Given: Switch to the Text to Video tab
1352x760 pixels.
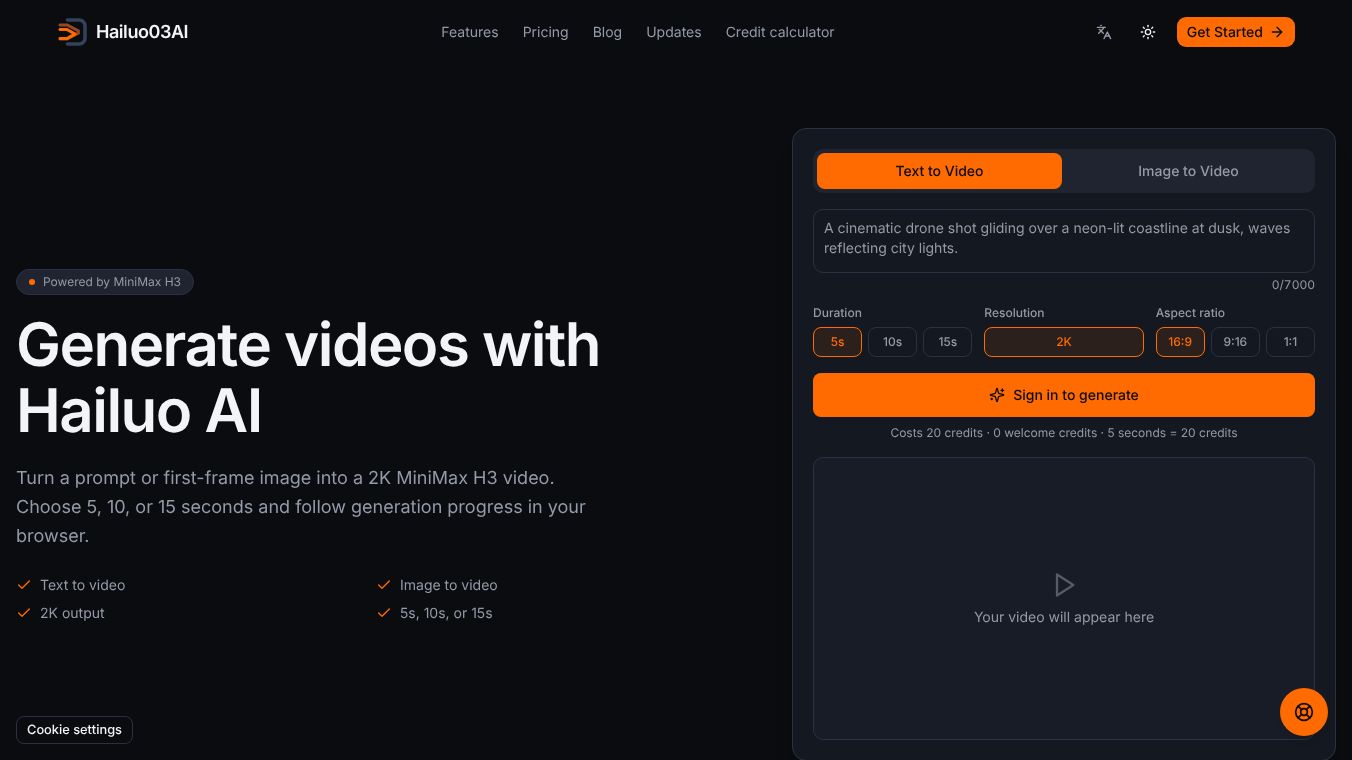Looking at the screenshot, I should coord(939,171).
